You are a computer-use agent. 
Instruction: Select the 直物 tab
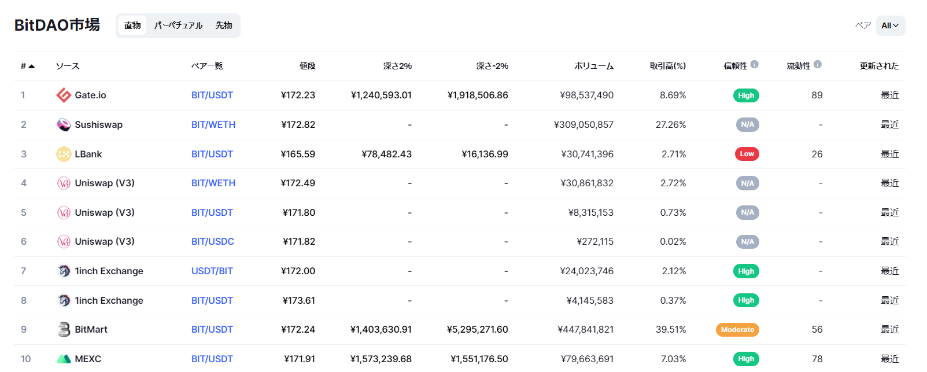coord(132,25)
